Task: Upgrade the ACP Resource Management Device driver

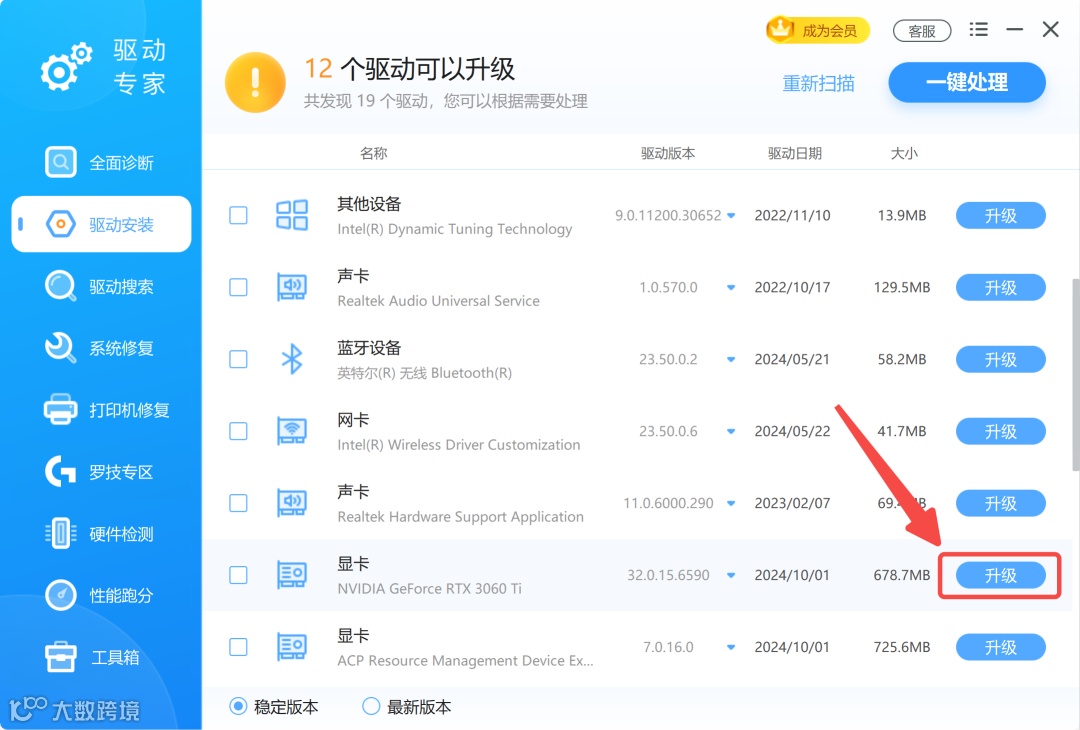Action: click(x=1001, y=647)
